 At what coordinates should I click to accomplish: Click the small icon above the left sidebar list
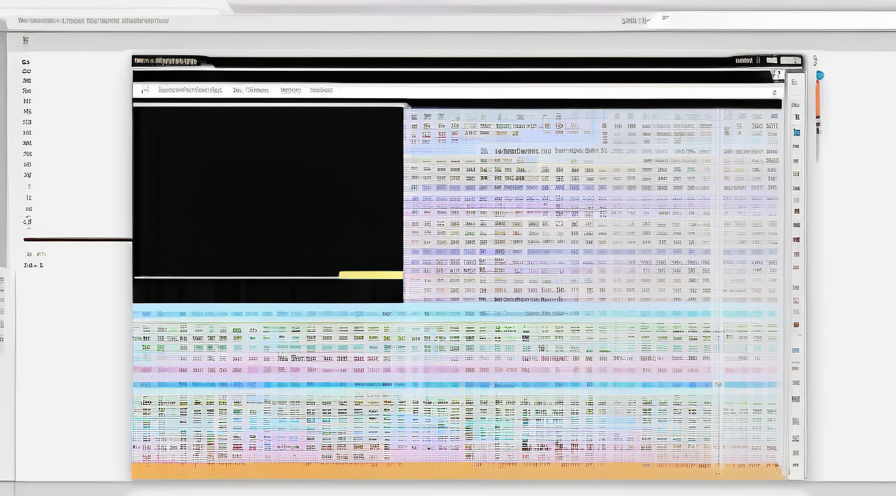[27, 41]
